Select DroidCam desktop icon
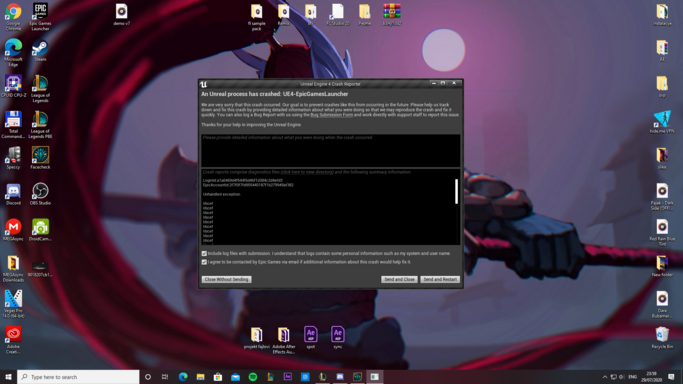 click(x=40, y=230)
